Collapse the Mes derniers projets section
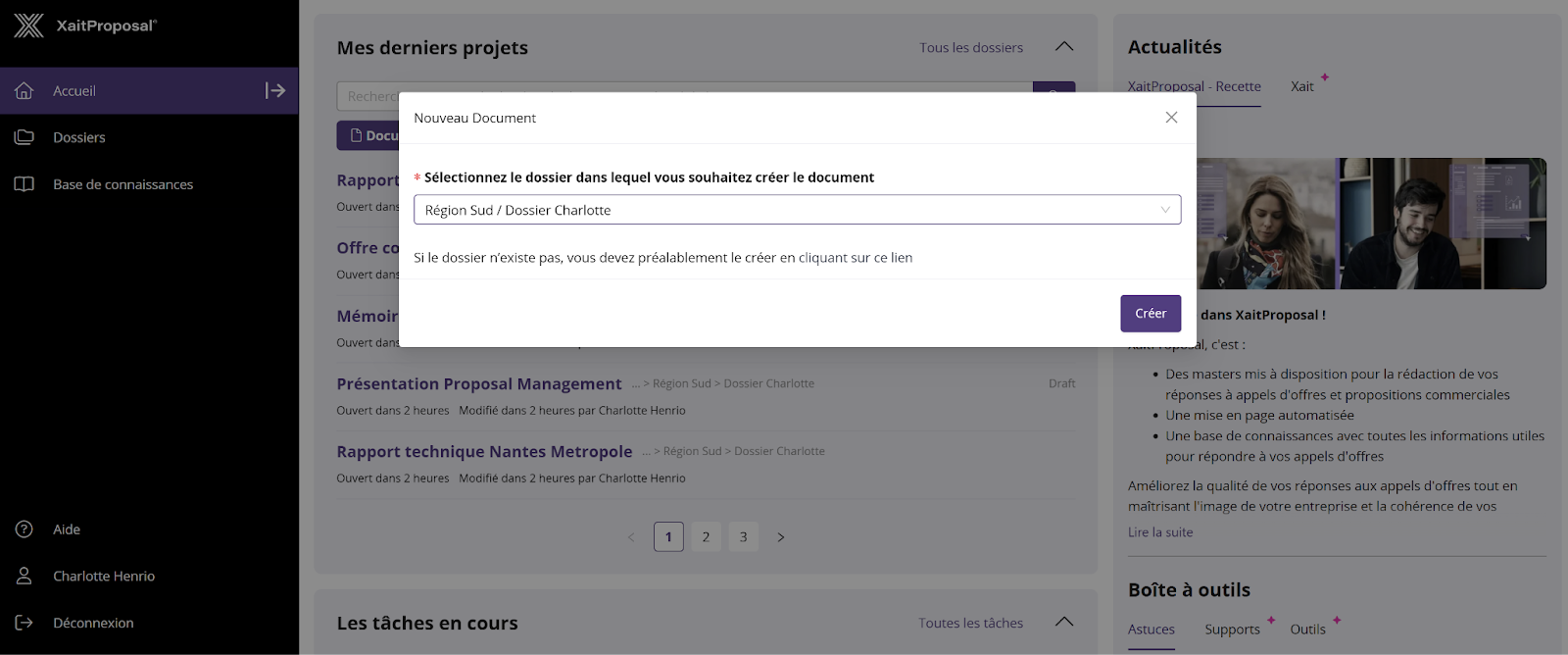This screenshot has width=1568, height=655. pyautogui.click(x=1064, y=47)
